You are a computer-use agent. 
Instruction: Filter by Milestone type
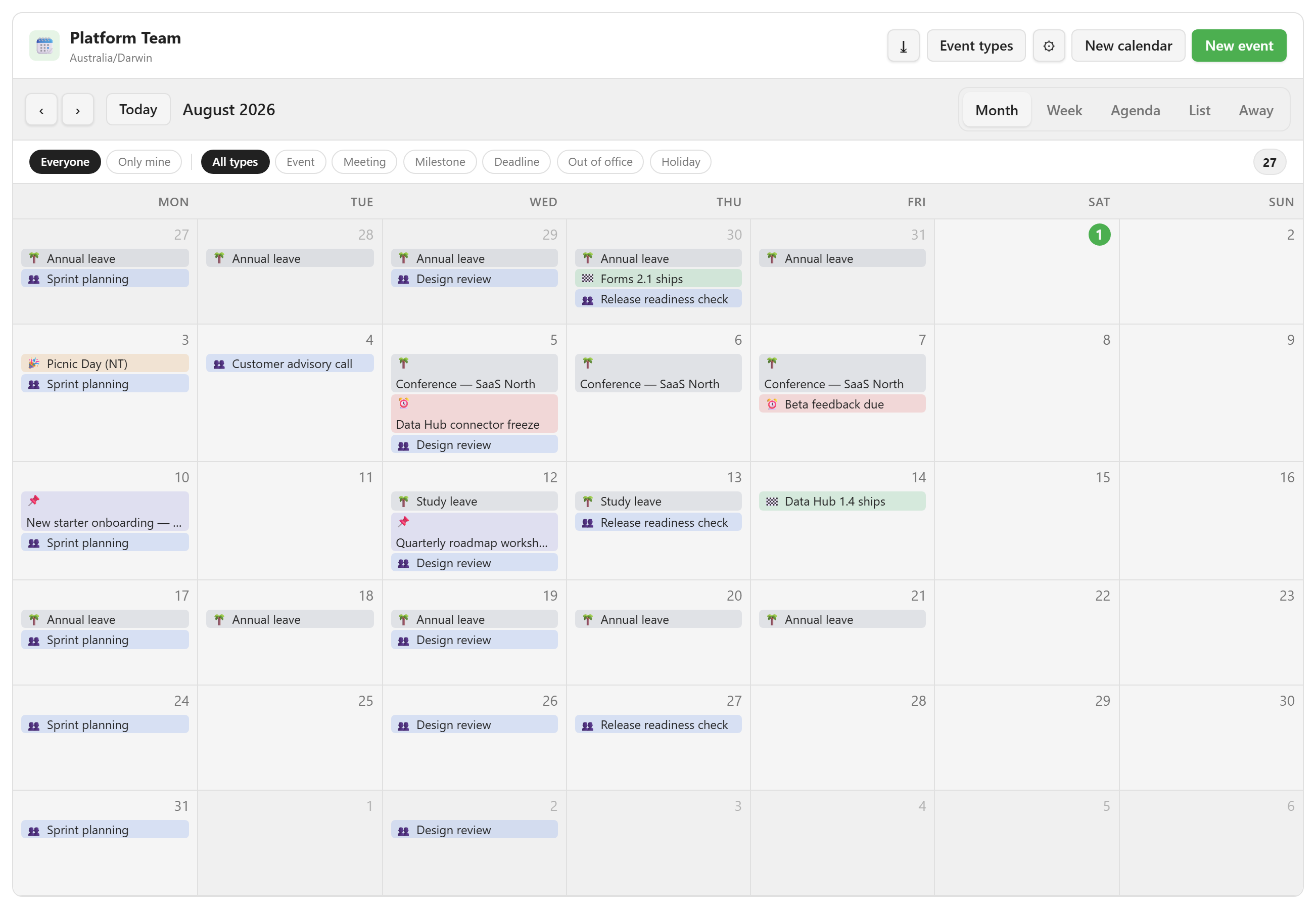(440, 162)
